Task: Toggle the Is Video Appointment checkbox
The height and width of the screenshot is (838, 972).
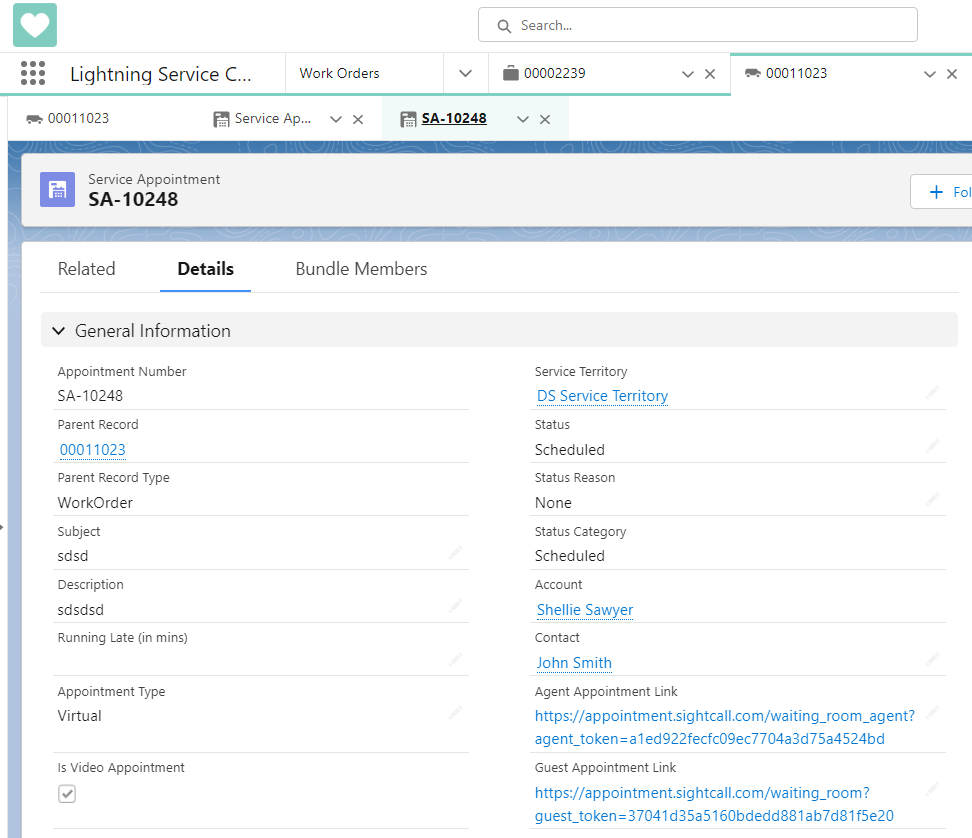Action: [x=67, y=793]
